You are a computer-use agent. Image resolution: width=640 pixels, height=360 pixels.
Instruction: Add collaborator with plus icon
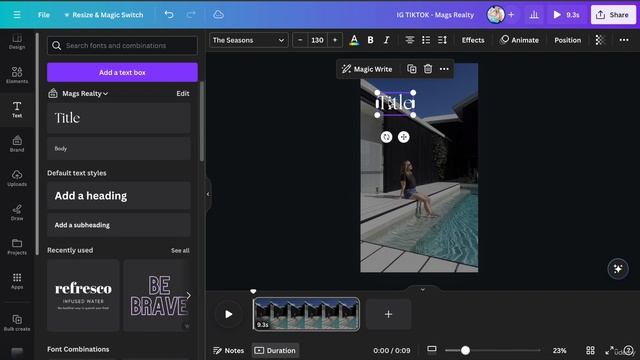click(511, 15)
